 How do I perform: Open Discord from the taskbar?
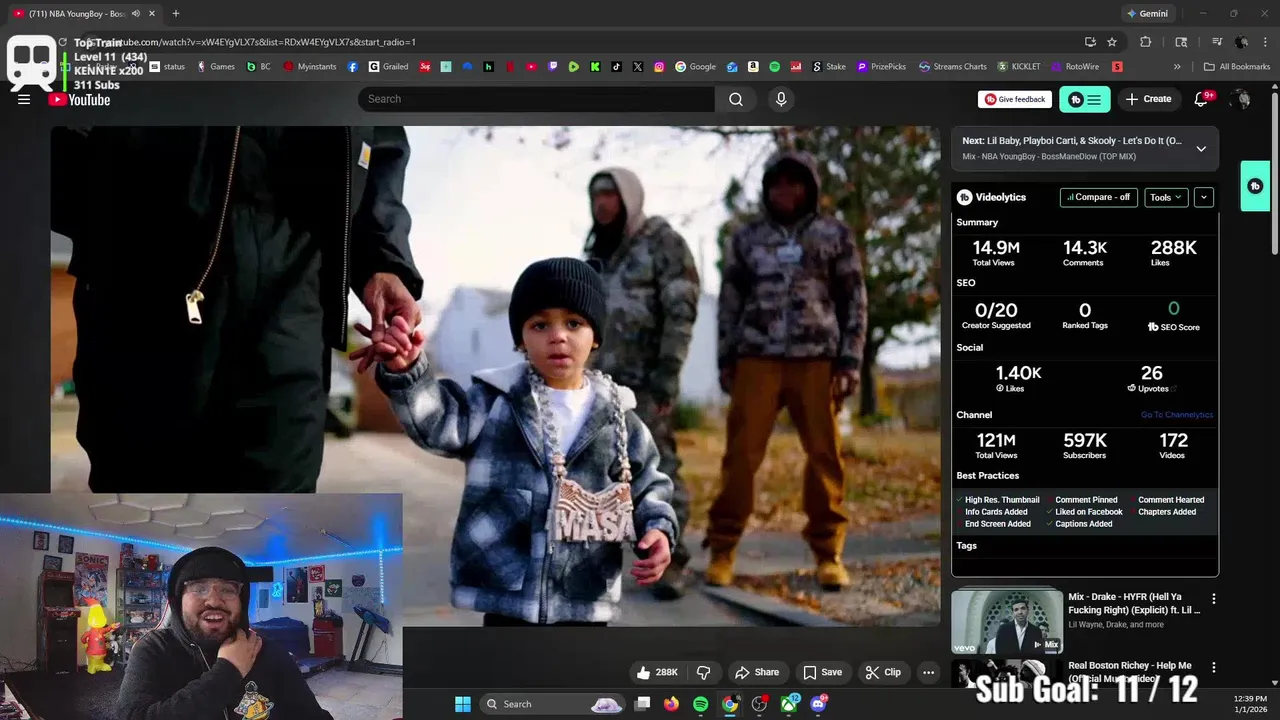click(x=819, y=704)
